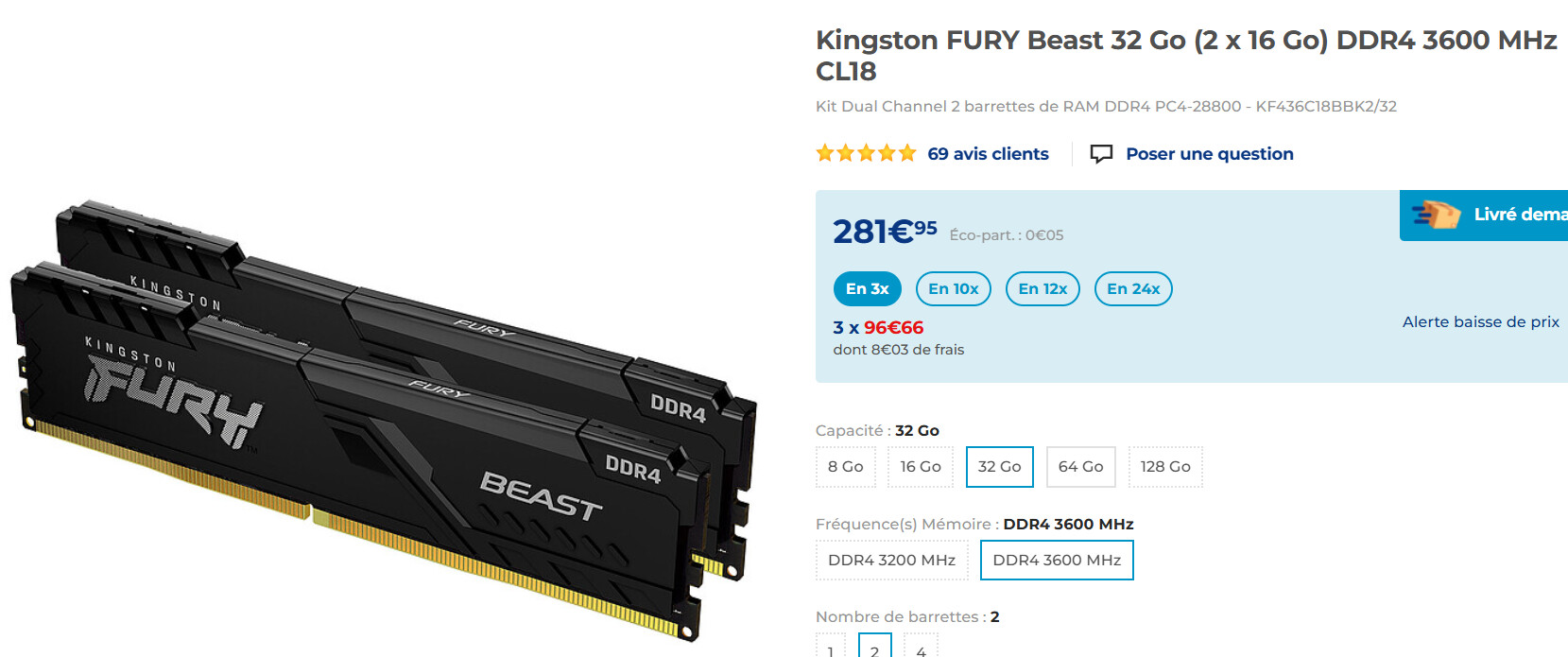1568x657 pixels.
Task: Select the En 12x payment option
Action: [x=1042, y=289]
